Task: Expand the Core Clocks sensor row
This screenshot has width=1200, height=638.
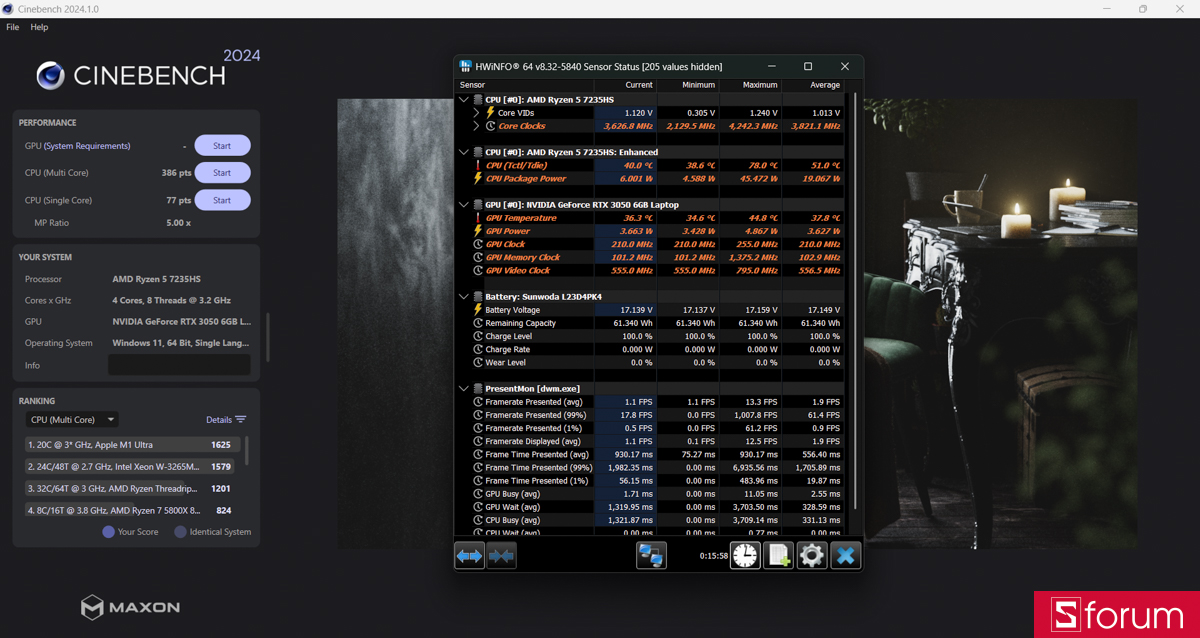Action: point(477,126)
